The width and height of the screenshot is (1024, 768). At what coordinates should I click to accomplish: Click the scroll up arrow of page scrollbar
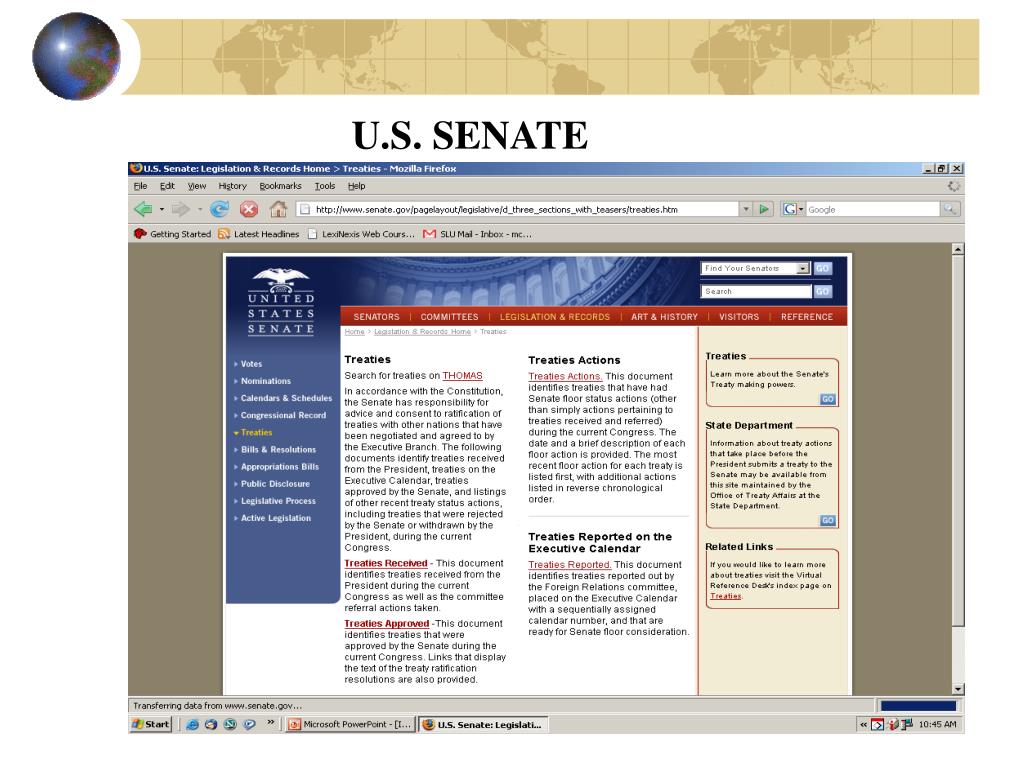point(958,249)
